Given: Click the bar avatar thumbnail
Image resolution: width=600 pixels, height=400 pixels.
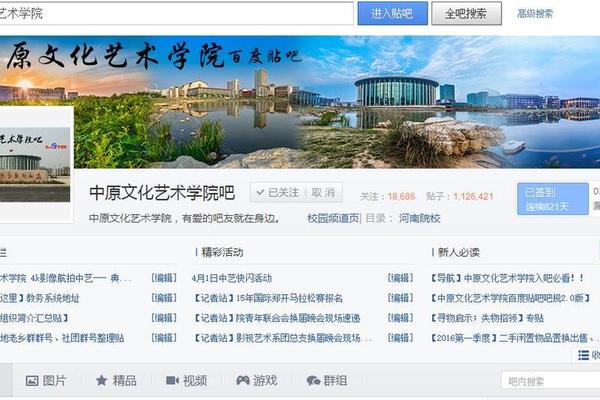Looking at the screenshot, I should 35,165.
